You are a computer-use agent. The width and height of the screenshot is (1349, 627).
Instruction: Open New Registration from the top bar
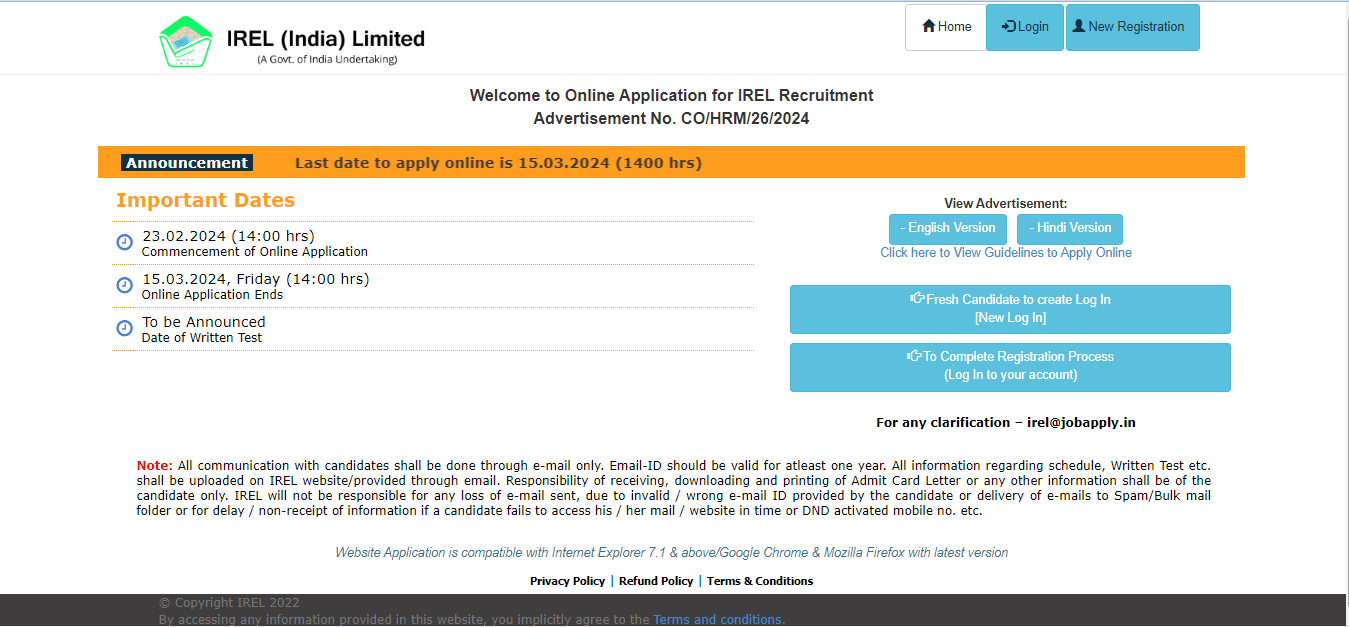click(1133, 27)
